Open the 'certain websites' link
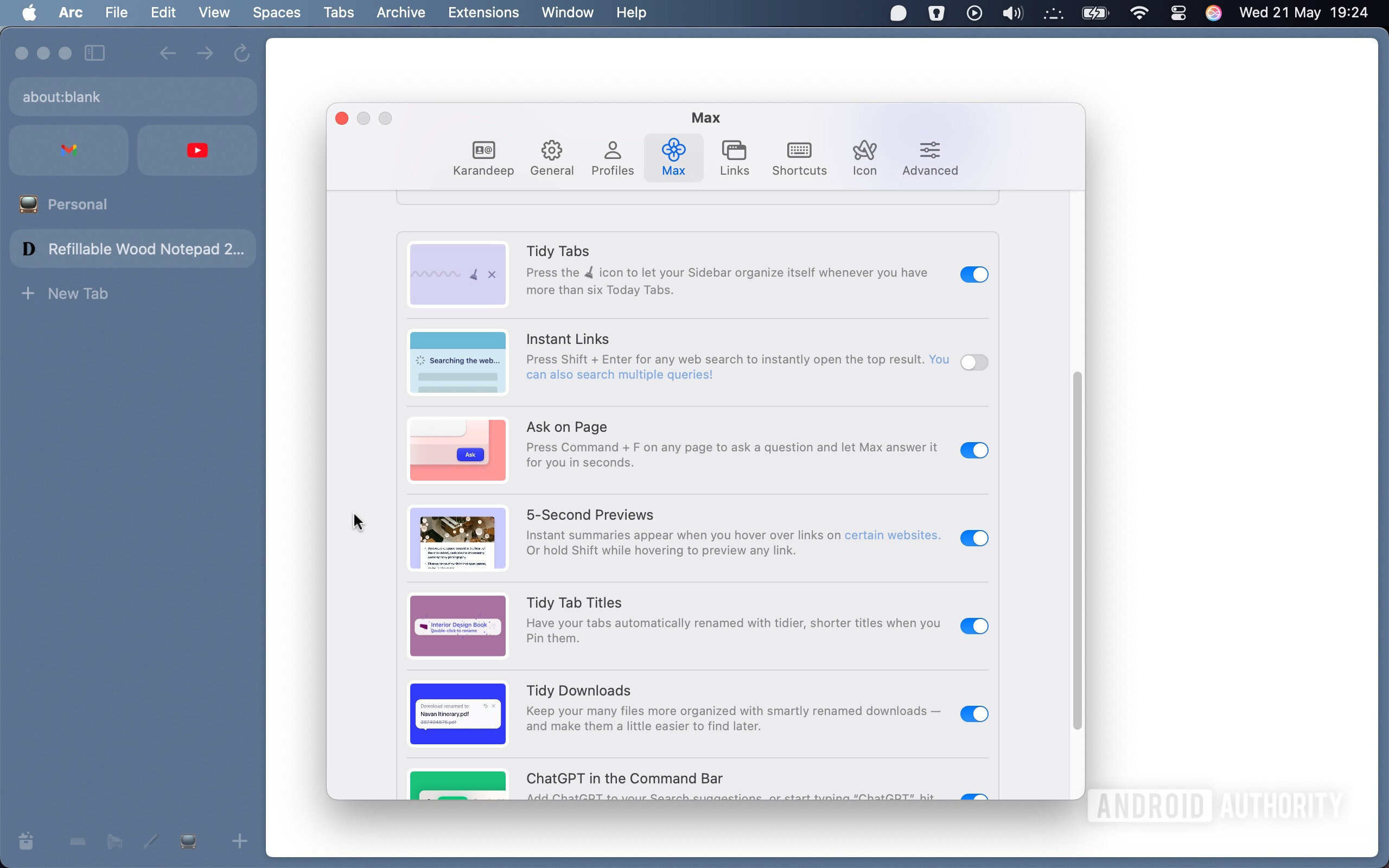Screen dimensions: 1389x868 890,534
